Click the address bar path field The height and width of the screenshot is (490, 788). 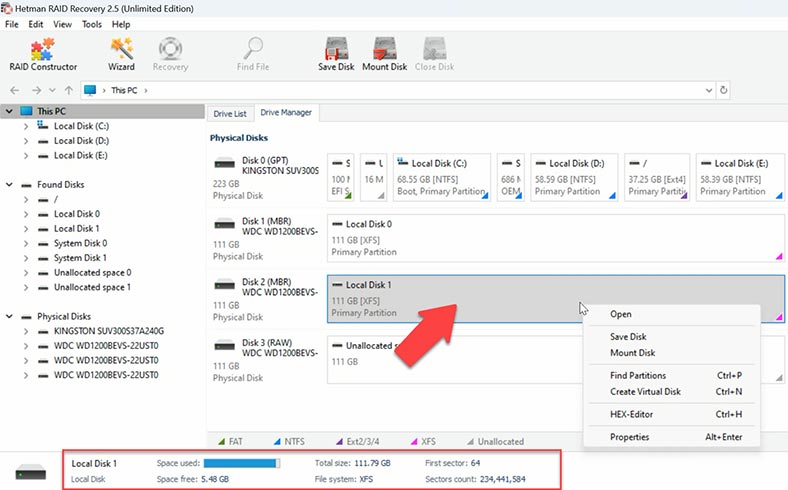tap(397, 90)
